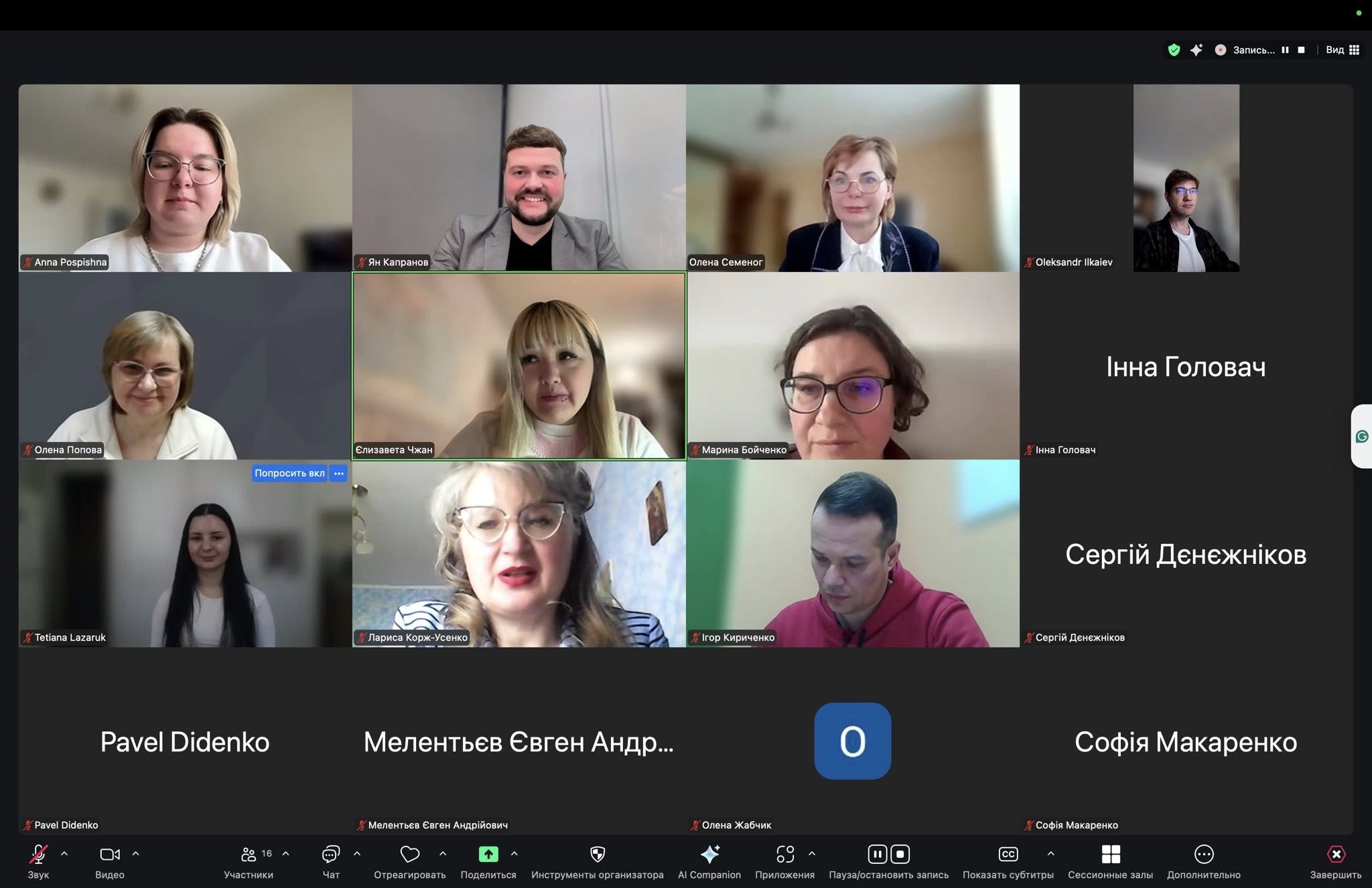1372x888 pixels.
Task: Open the Chat panel
Action: (331, 855)
